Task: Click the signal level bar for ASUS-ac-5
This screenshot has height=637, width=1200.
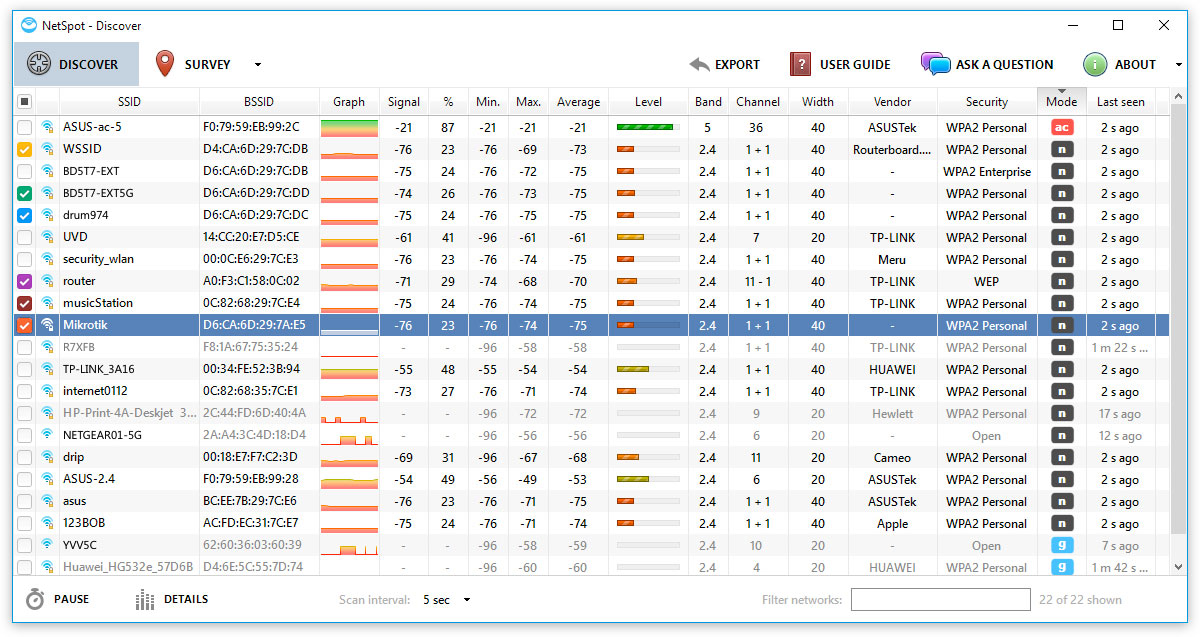Action: tap(648, 127)
